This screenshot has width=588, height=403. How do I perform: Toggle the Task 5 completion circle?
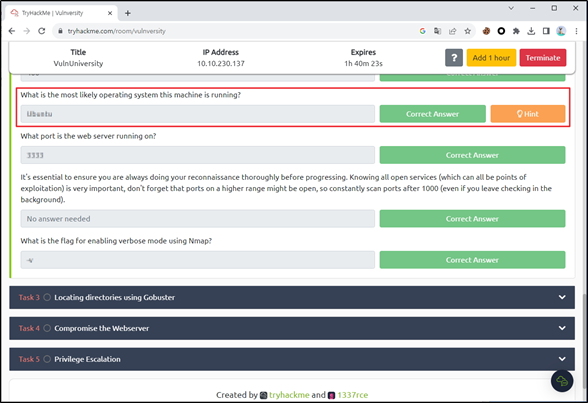click(47, 359)
